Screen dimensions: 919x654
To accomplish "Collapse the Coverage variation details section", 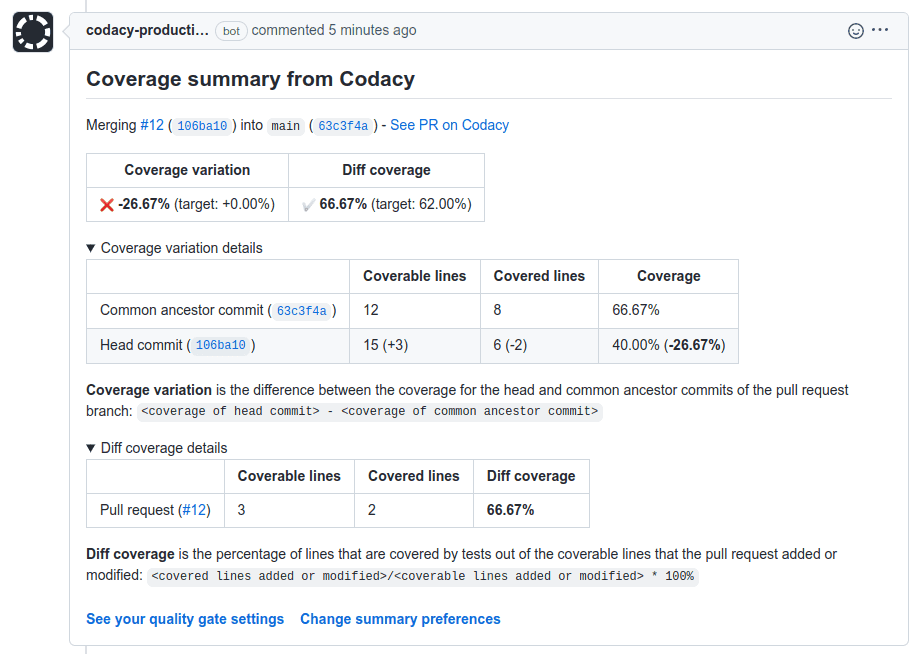I will pyautogui.click(x=175, y=247).
